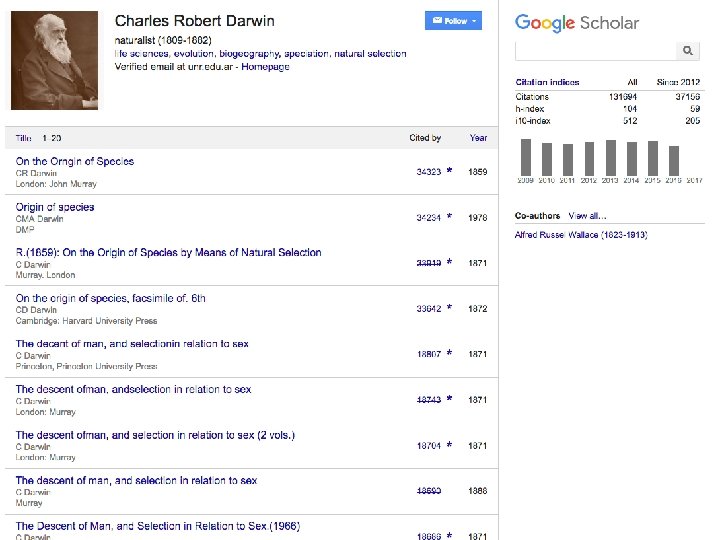Click the asterisk beside 33642 citation count
Screen dimensions: 720x540
click(450, 308)
